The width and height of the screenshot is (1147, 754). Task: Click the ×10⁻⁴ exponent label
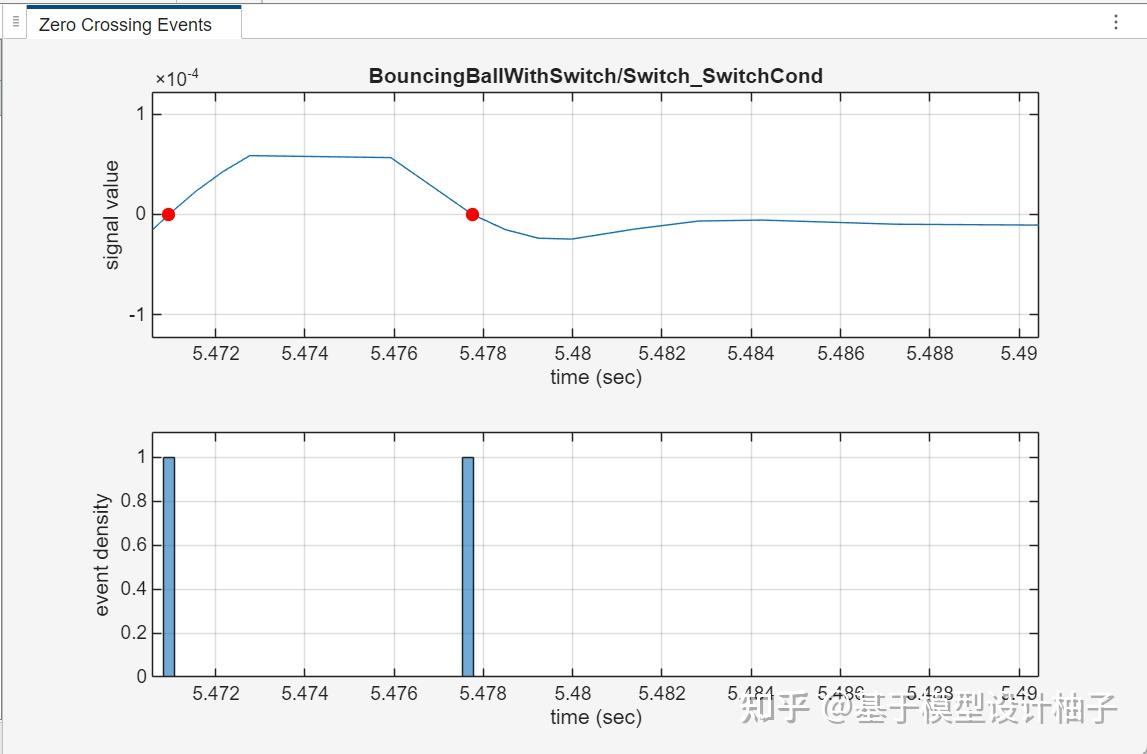pyautogui.click(x=177, y=77)
